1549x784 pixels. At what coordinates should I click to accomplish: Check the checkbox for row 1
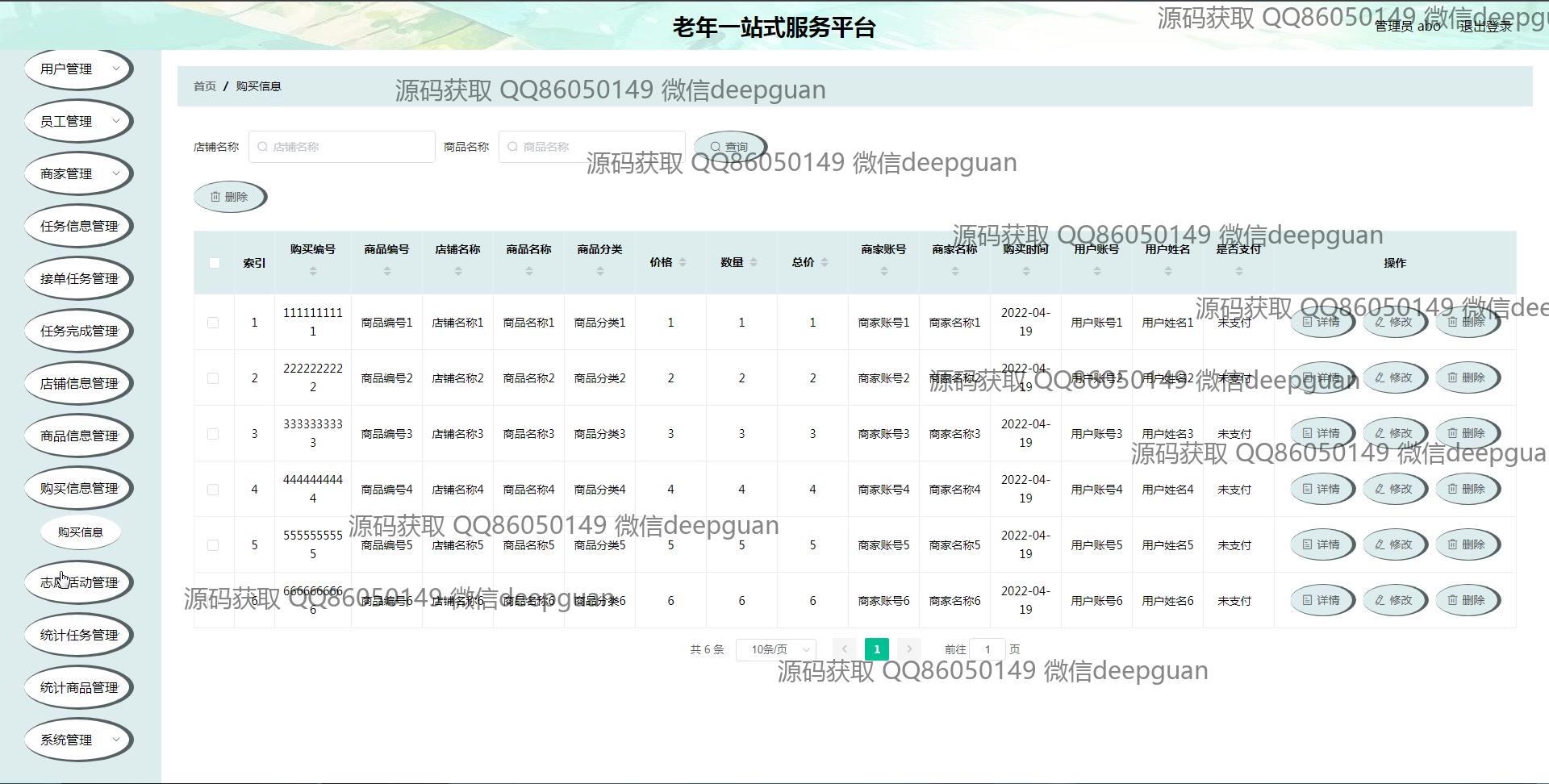click(213, 323)
